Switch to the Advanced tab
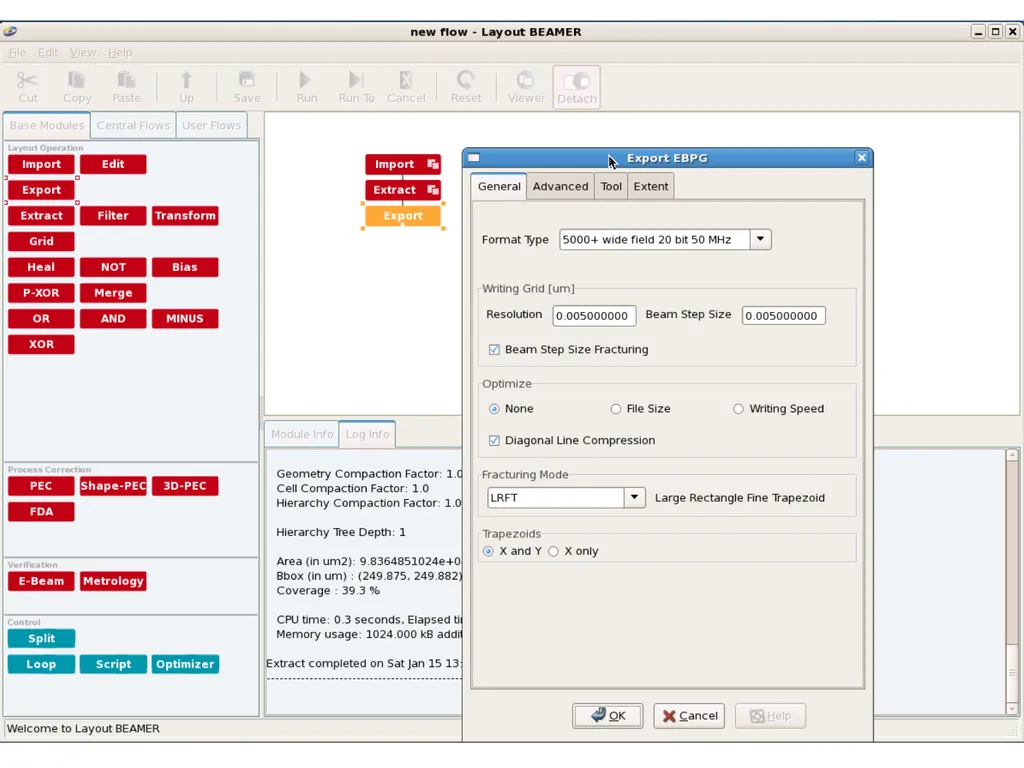The width and height of the screenshot is (1024, 768). [560, 186]
